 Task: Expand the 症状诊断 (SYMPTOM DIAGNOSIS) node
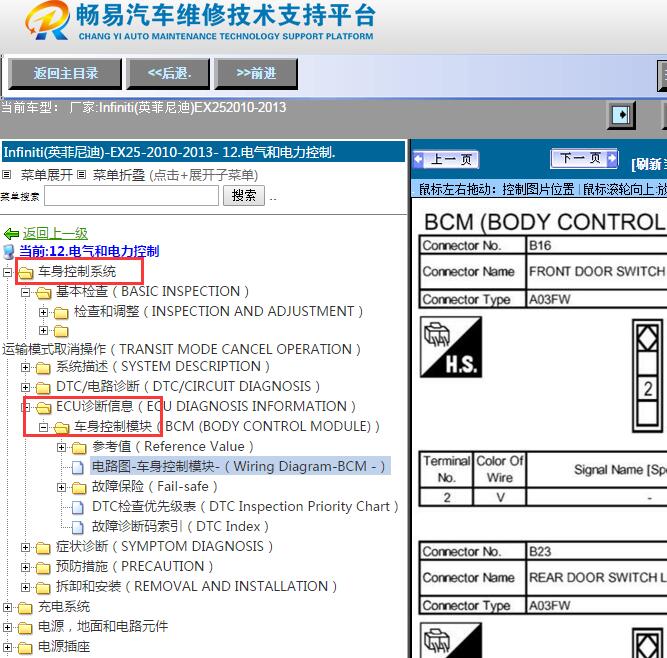pyautogui.click(x=26, y=547)
